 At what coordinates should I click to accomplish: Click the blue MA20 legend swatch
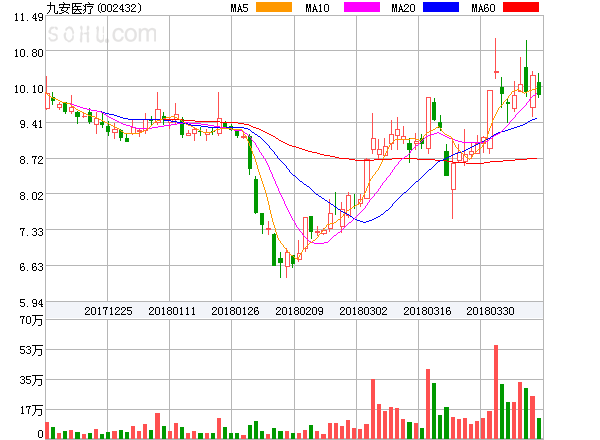tap(441, 7)
